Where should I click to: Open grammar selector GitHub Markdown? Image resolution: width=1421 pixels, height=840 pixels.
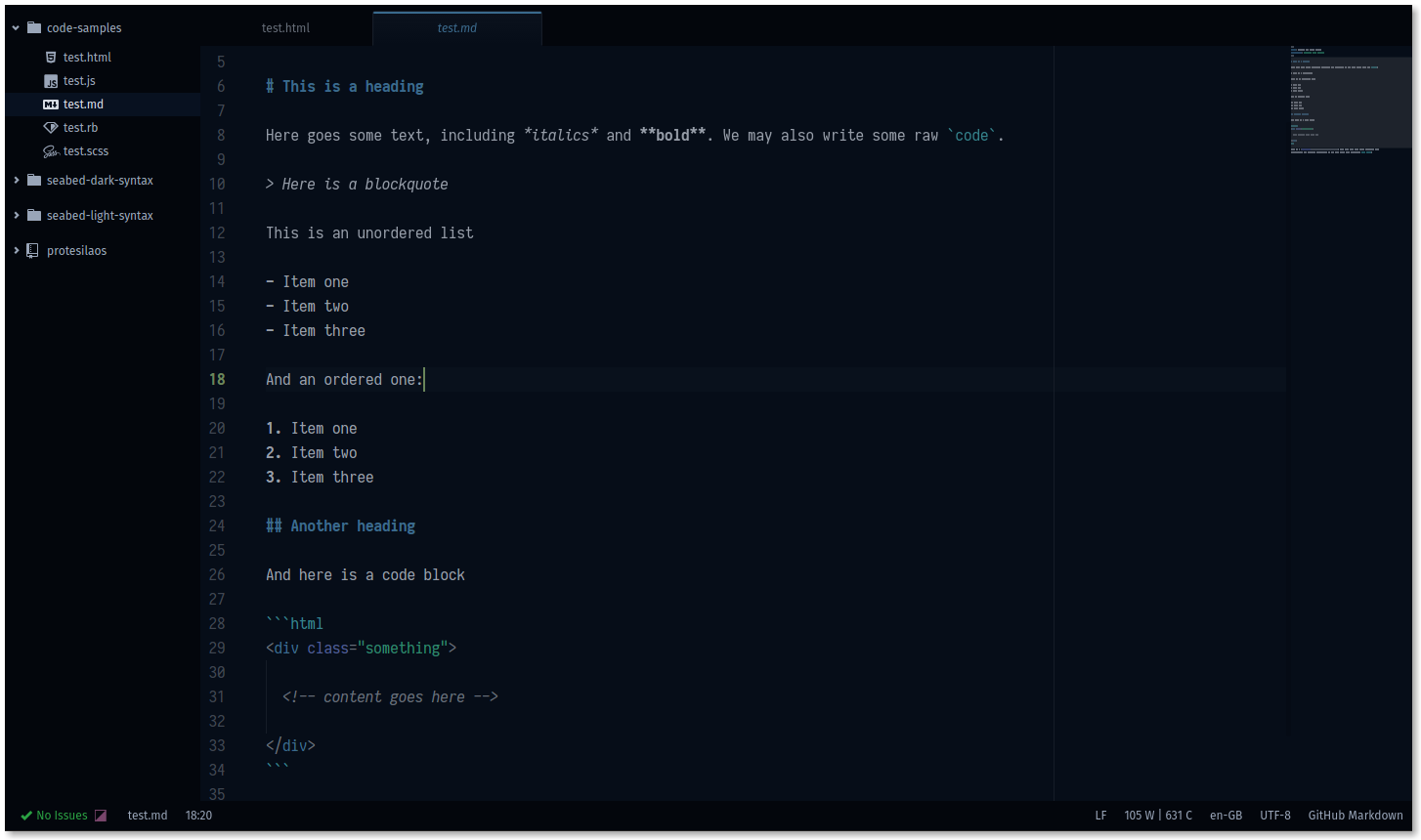pyautogui.click(x=1356, y=816)
